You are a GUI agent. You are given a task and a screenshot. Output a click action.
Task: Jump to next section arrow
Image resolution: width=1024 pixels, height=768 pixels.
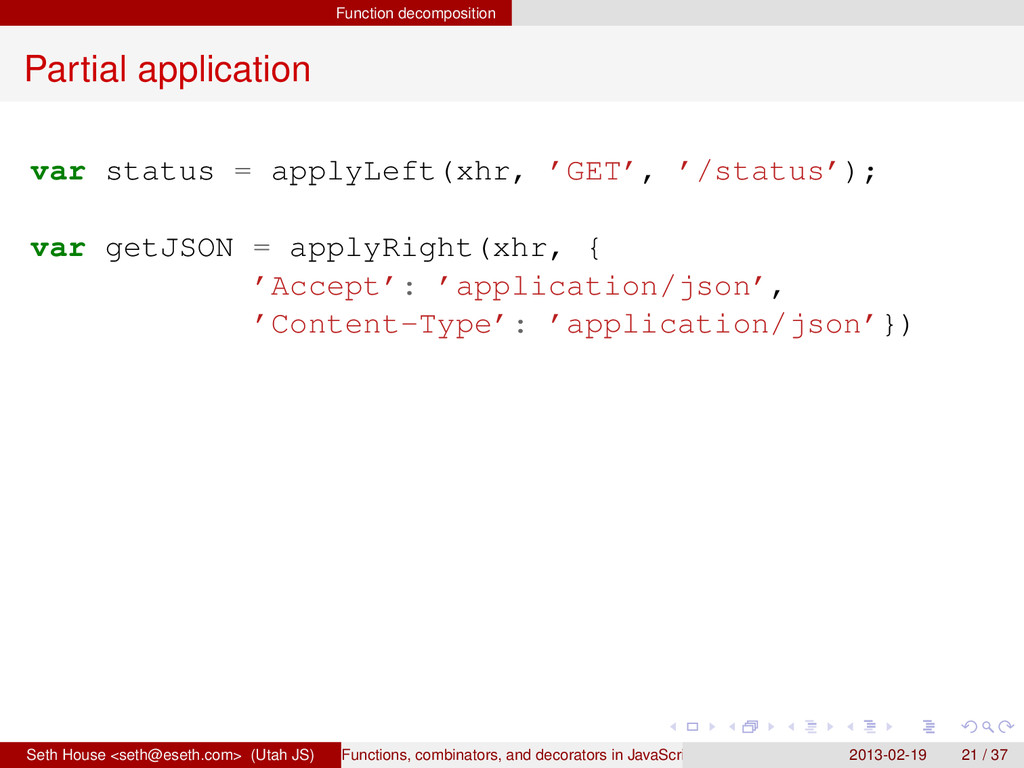(x=889, y=726)
